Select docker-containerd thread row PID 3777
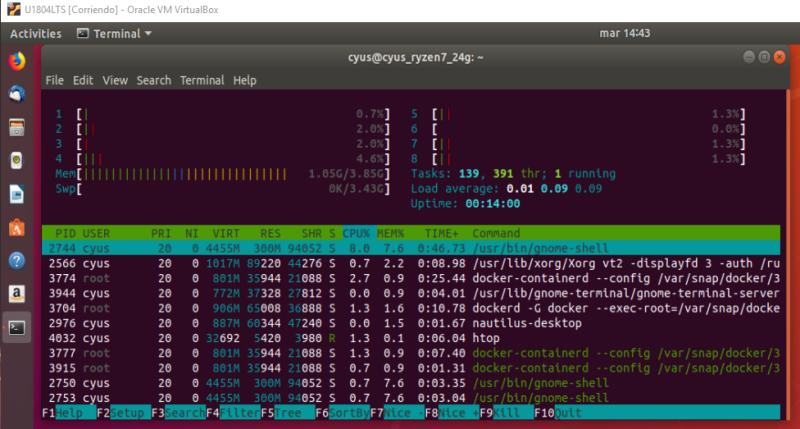The image size is (800, 429). 411,353
